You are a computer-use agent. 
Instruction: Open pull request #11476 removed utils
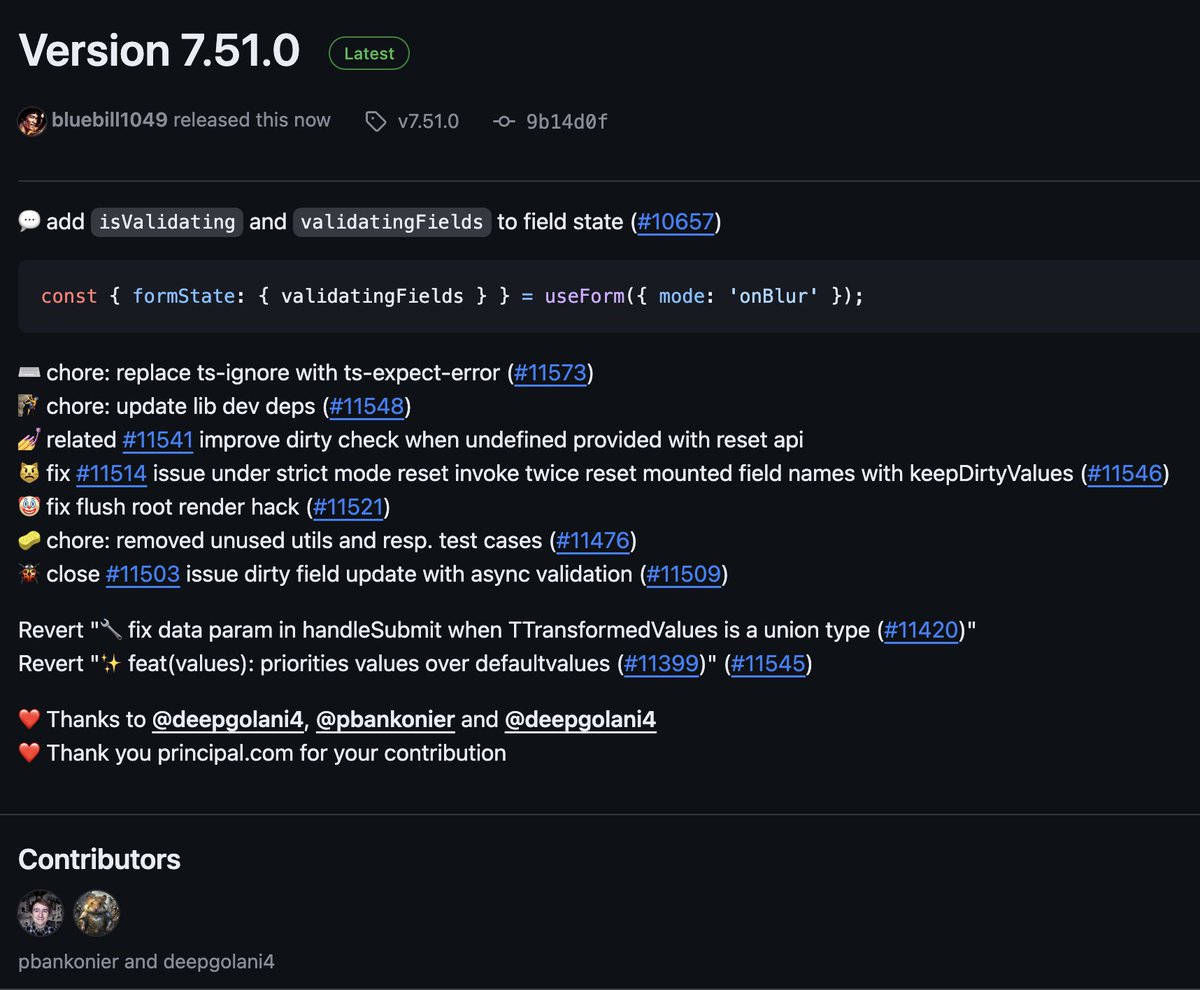coord(592,541)
